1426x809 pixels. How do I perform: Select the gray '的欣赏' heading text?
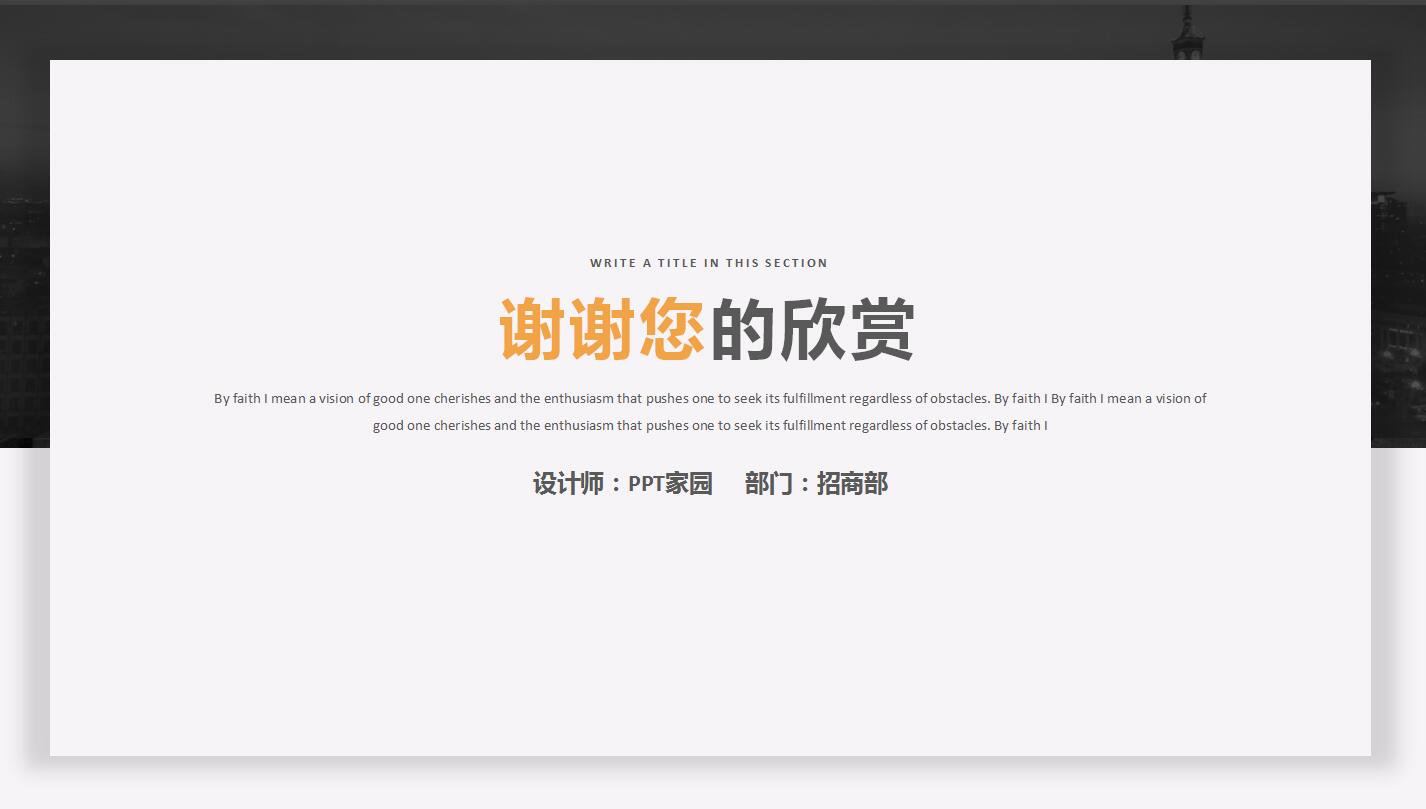pyautogui.click(x=812, y=329)
